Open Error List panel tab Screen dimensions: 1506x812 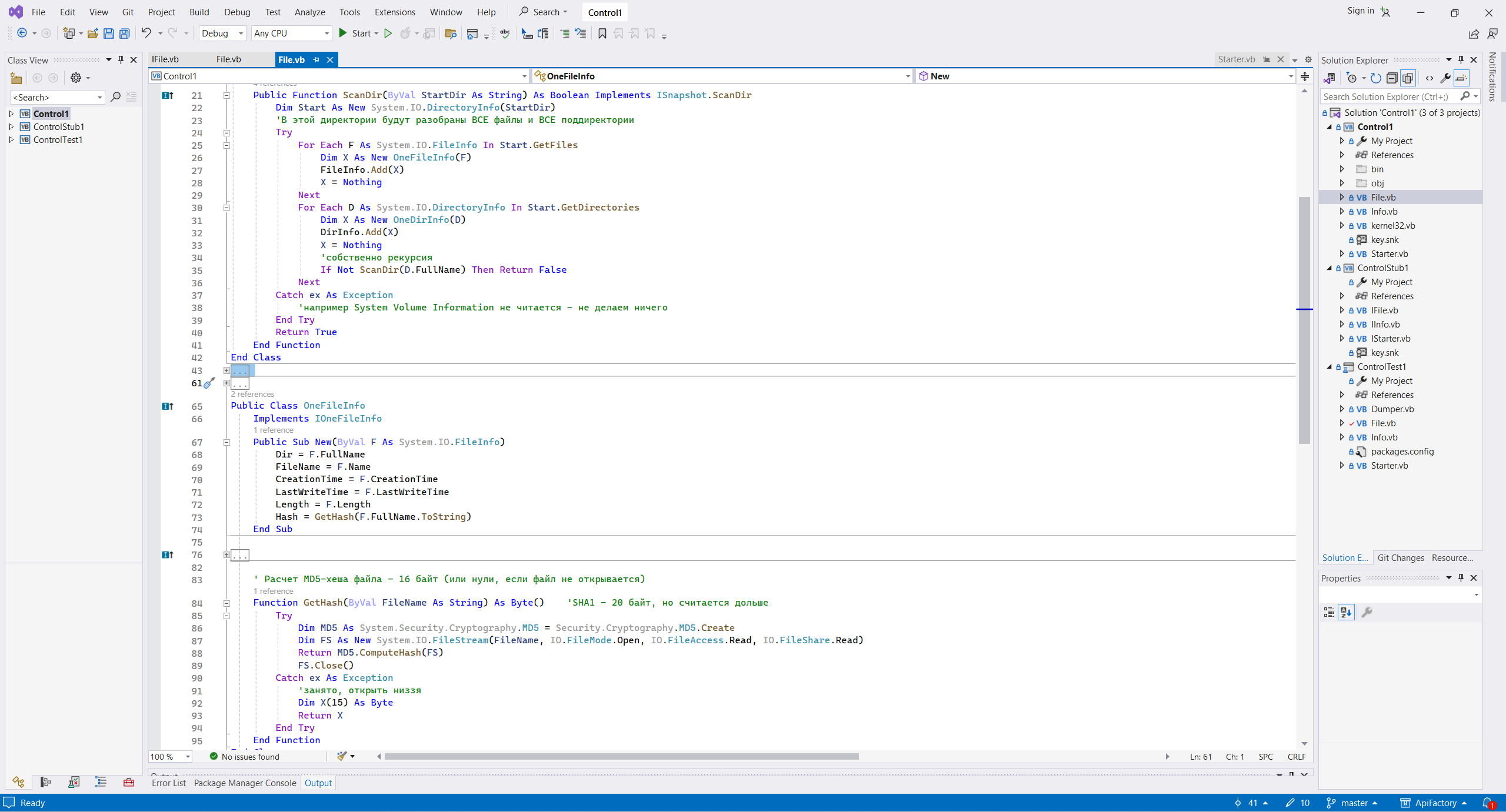click(x=168, y=783)
